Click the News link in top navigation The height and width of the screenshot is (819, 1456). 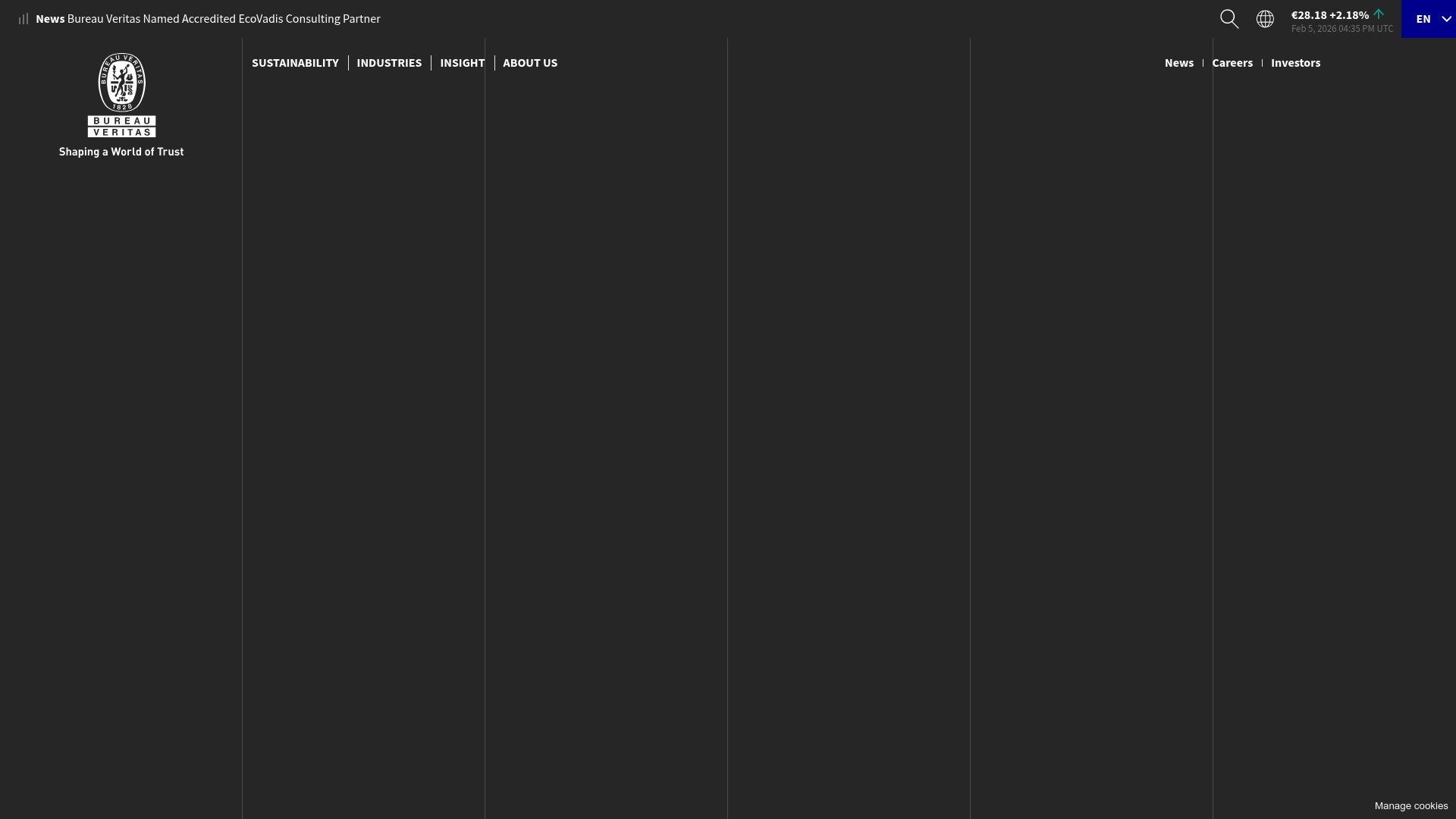coord(1179,63)
